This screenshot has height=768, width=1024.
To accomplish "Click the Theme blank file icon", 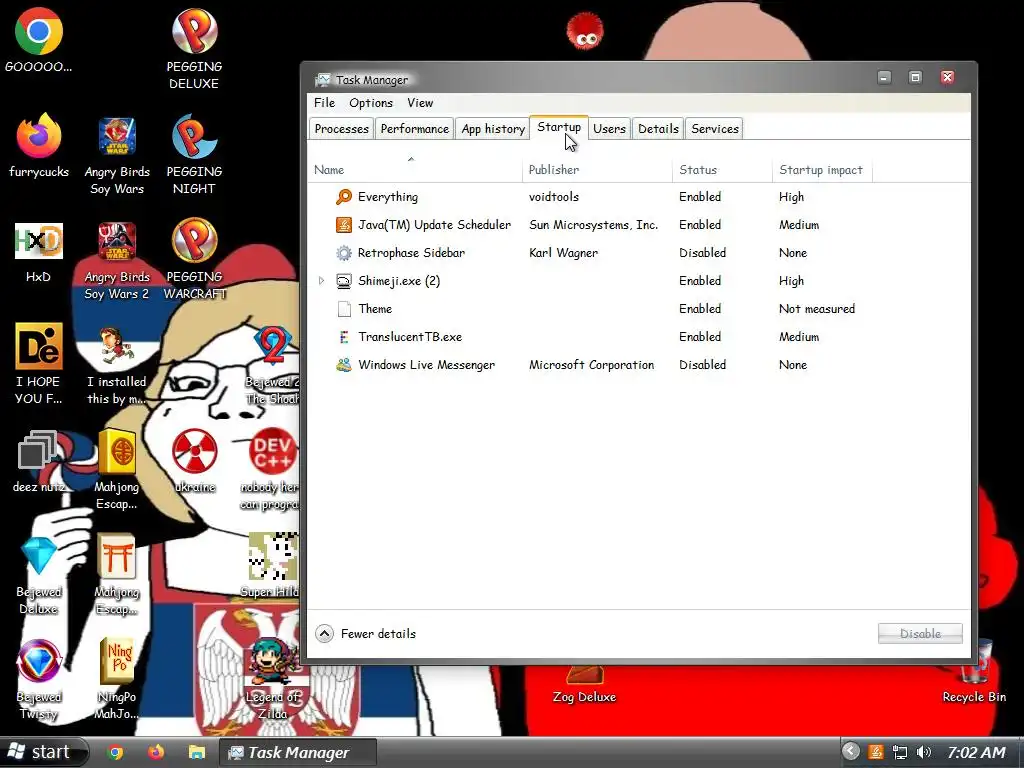I will (x=344, y=309).
